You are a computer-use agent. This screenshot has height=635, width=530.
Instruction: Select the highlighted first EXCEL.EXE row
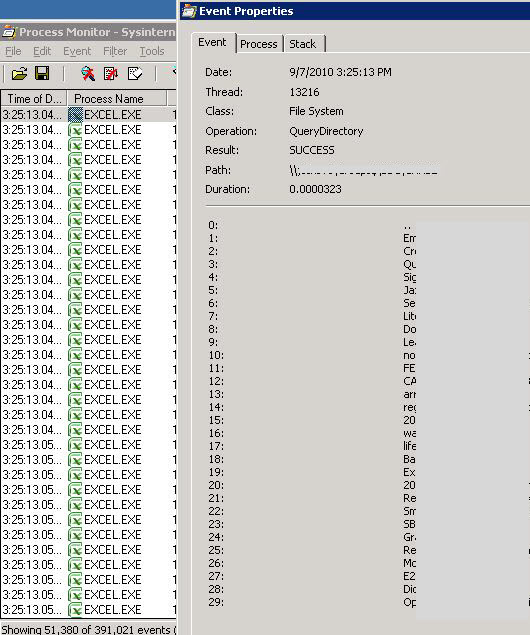[89, 115]
